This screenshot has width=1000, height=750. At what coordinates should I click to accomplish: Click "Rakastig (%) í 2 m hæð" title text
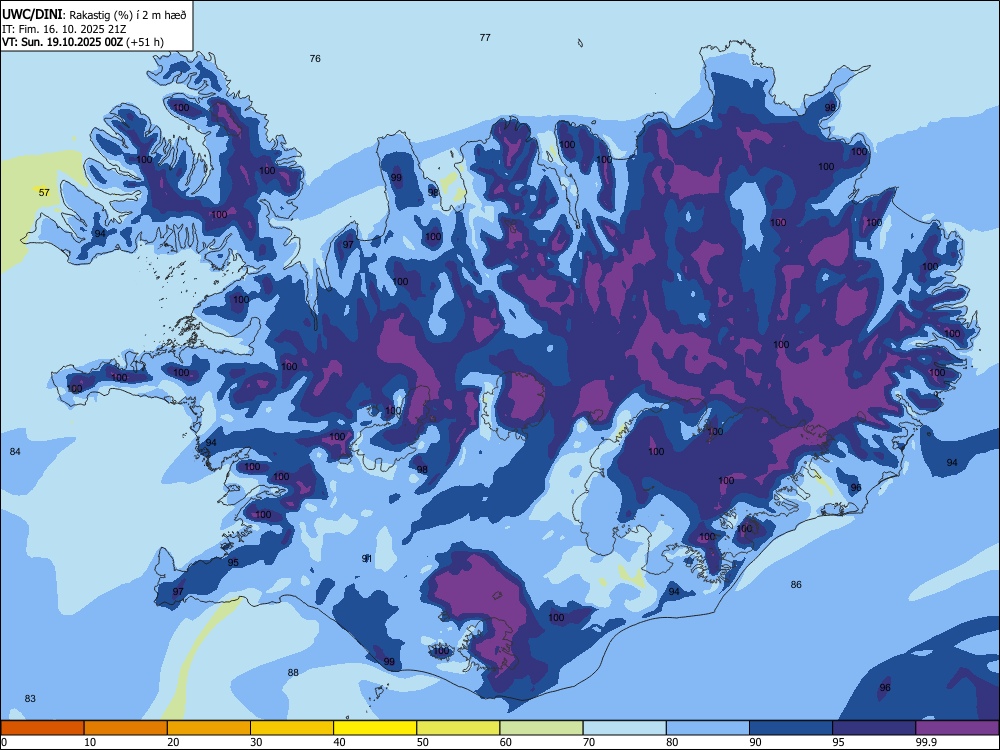pos(128,15)
